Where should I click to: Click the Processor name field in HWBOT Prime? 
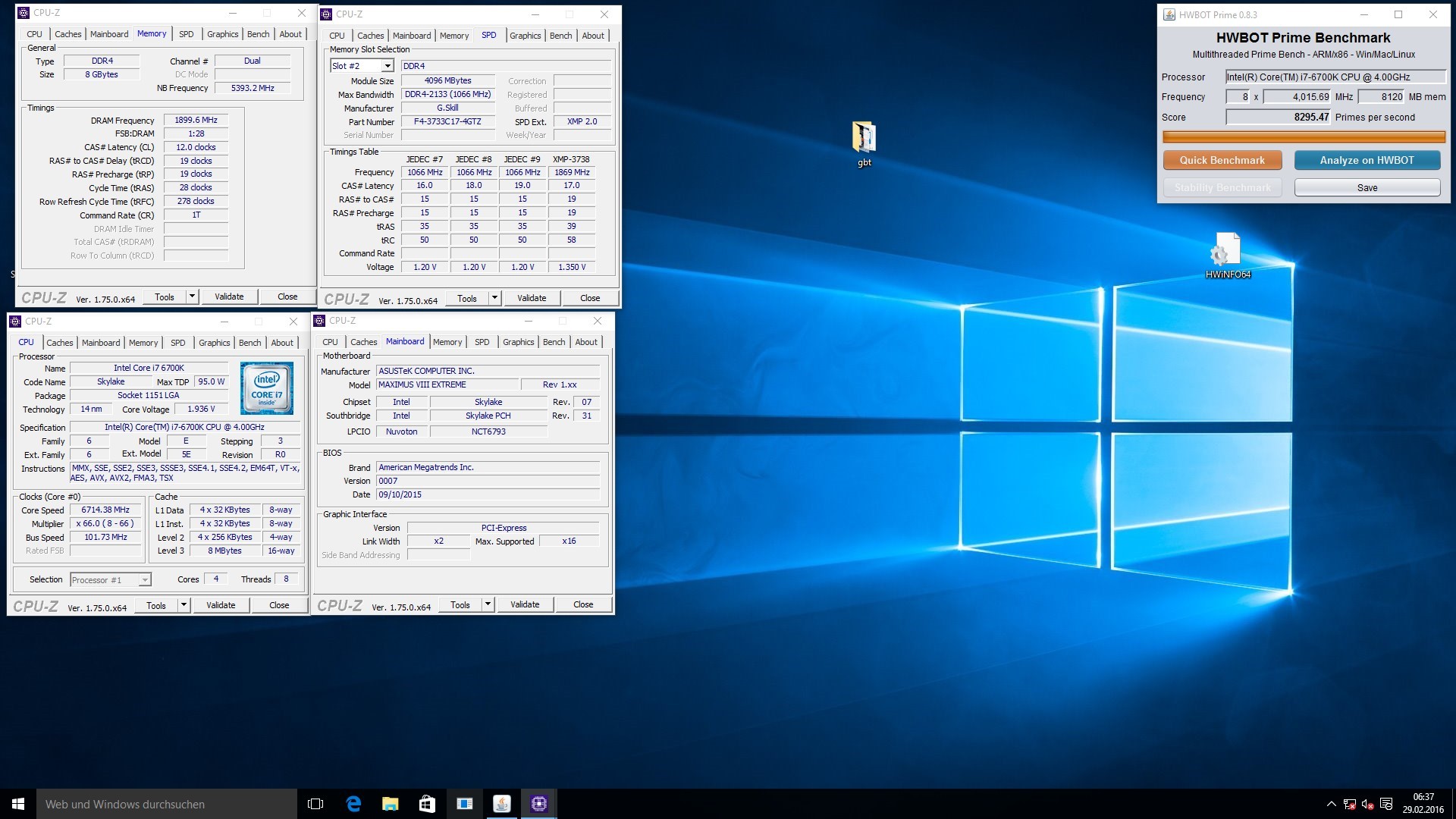[1335, 77]
